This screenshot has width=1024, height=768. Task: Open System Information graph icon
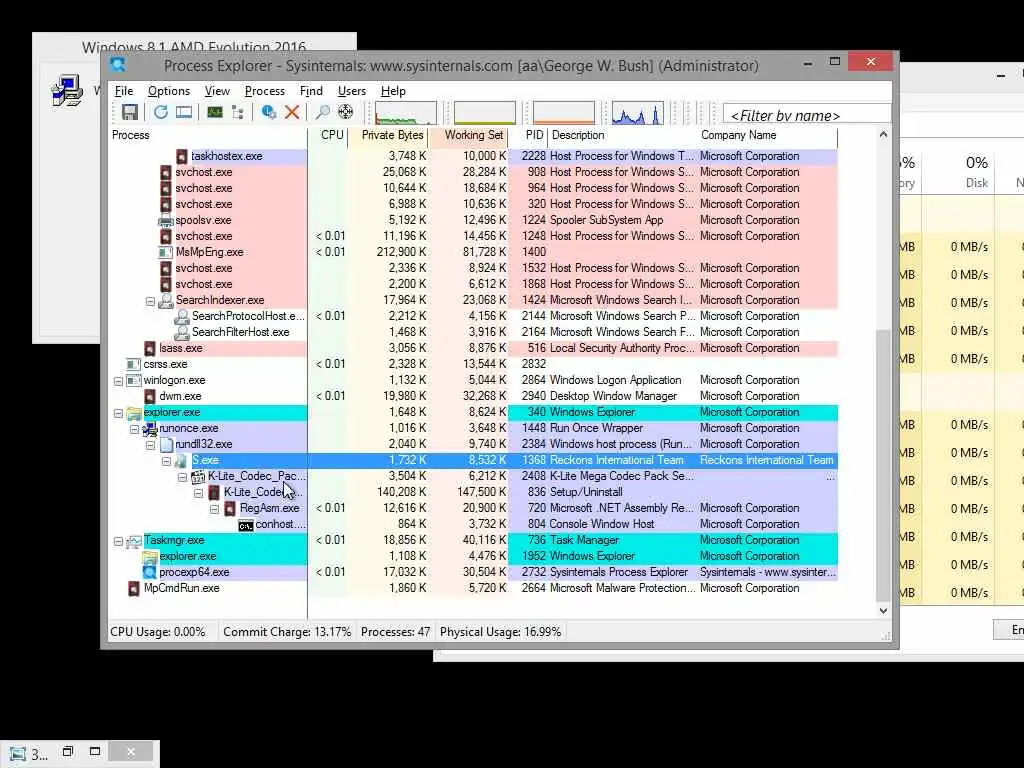tap(214, 112)
